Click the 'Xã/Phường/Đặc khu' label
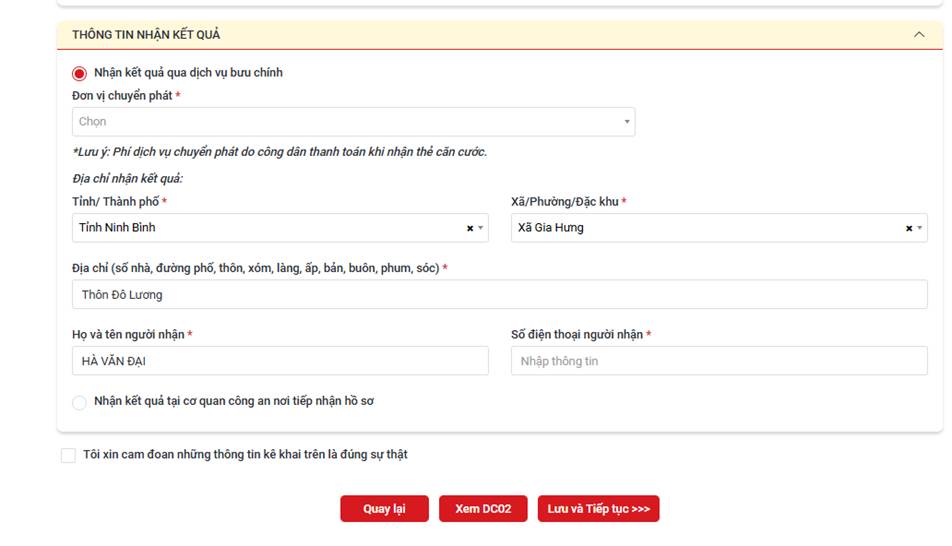The image size is (952, 546). coord(565,202)
